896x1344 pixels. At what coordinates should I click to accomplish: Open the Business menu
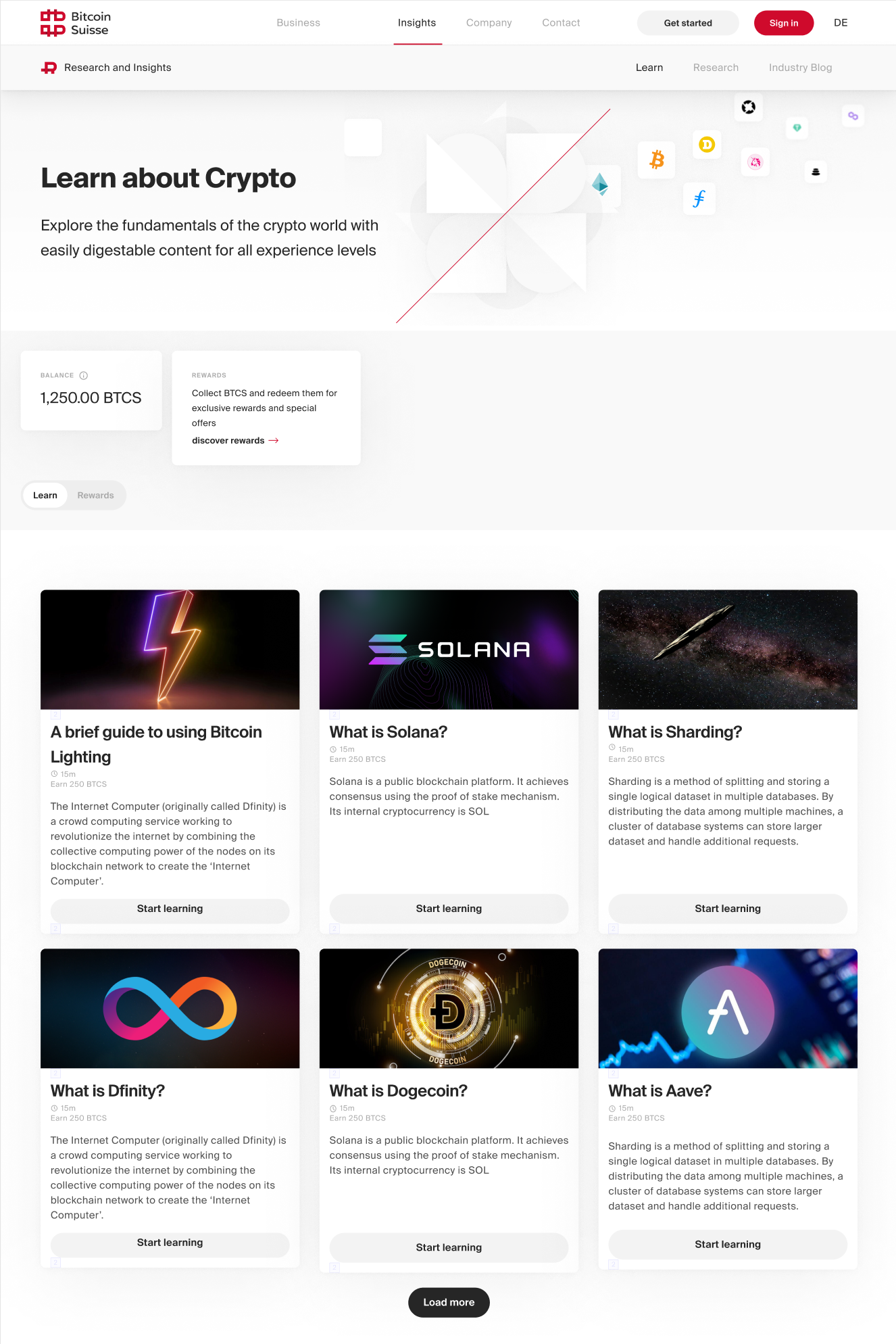pyautogui.click(x=298, y=23)
